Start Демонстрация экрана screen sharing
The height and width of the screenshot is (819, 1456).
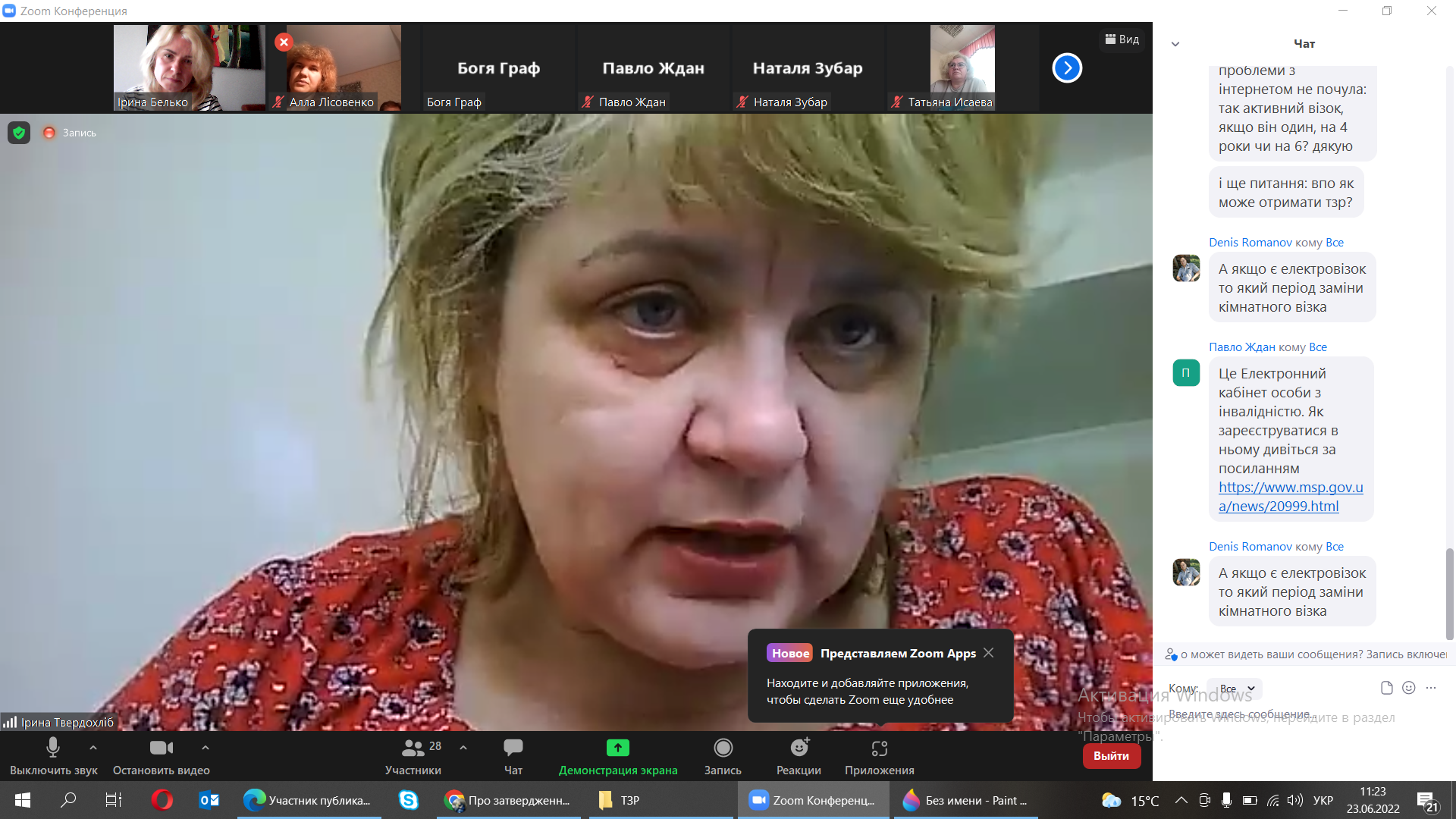[618, 756]
